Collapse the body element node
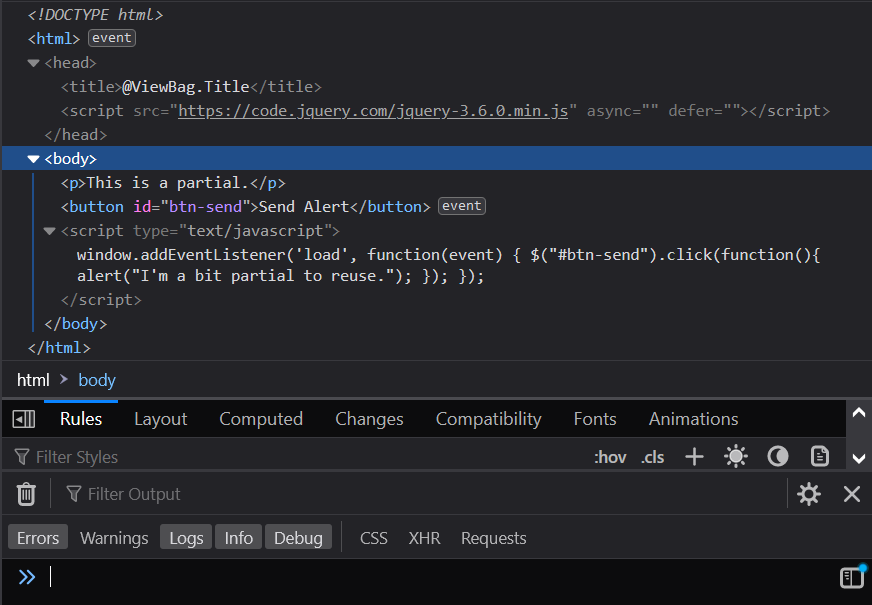Screen dimensions: 872x605 pyautogui.click(x=33, y=159)
